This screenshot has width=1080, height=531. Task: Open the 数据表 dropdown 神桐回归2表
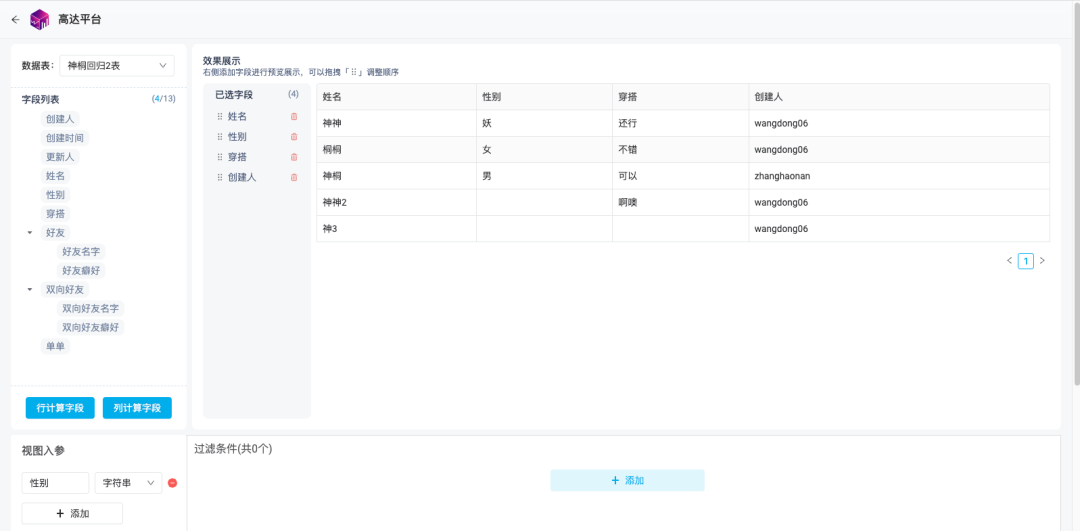pos(117,65)
